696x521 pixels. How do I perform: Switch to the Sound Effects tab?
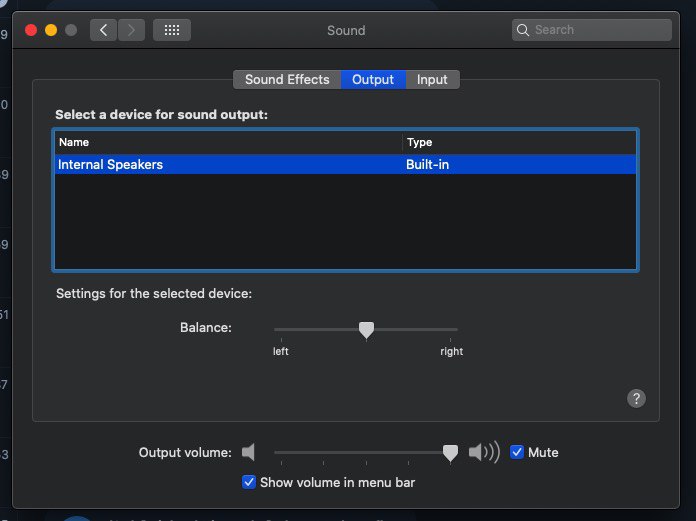click(287, 80)
